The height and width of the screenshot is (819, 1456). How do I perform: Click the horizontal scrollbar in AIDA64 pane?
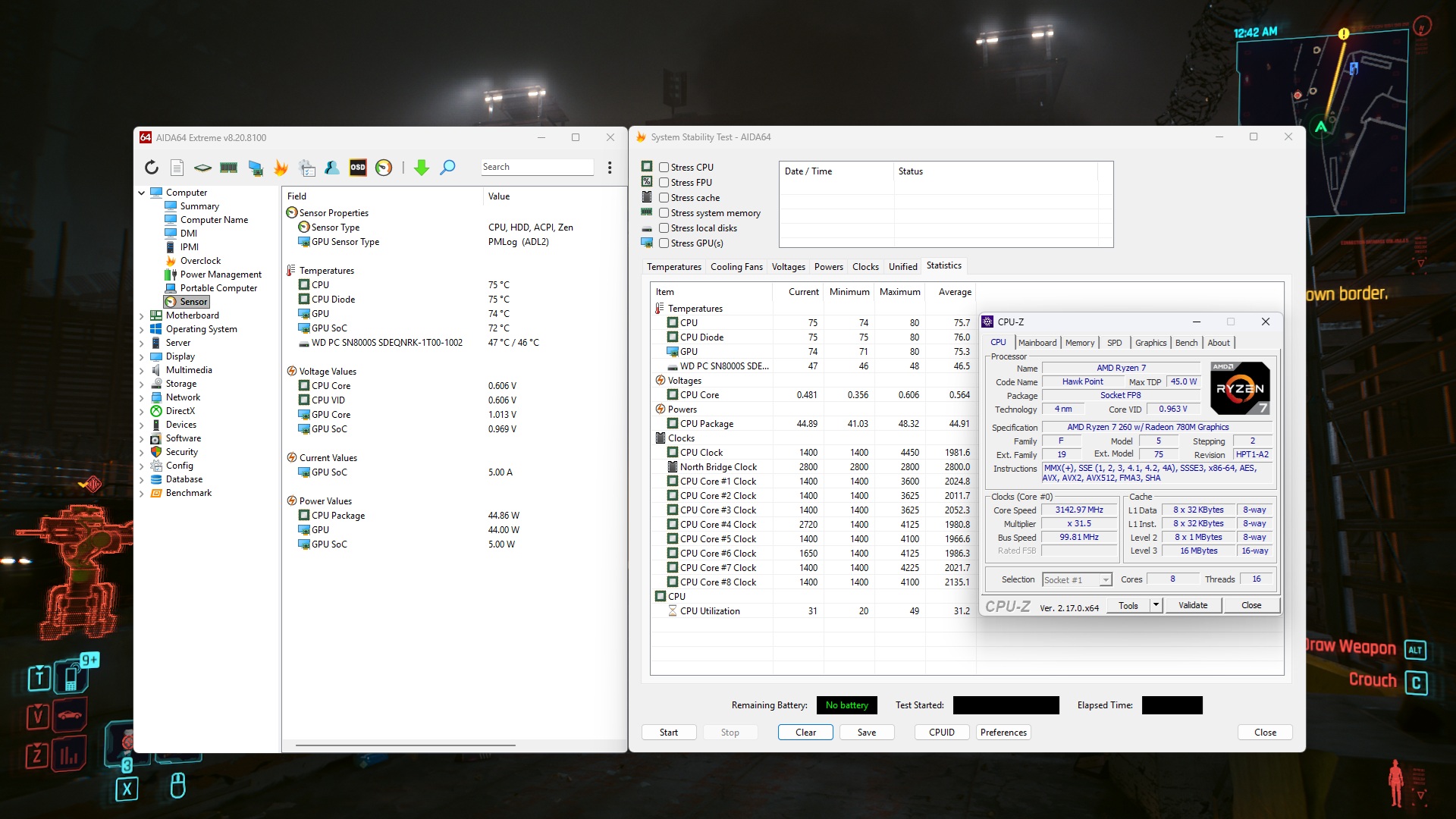[406, 745]
